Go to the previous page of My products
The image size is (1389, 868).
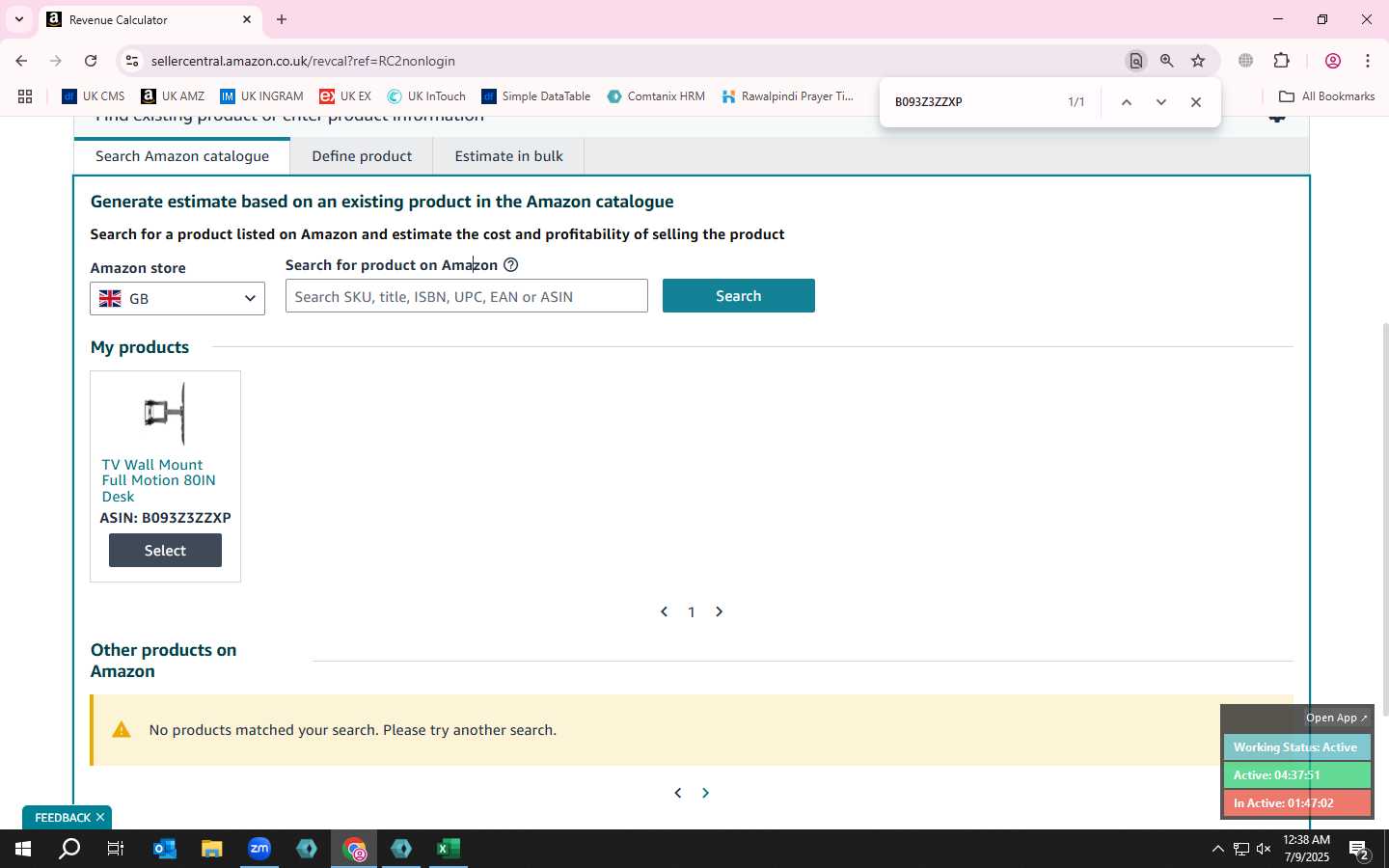[x=664, y=612]
